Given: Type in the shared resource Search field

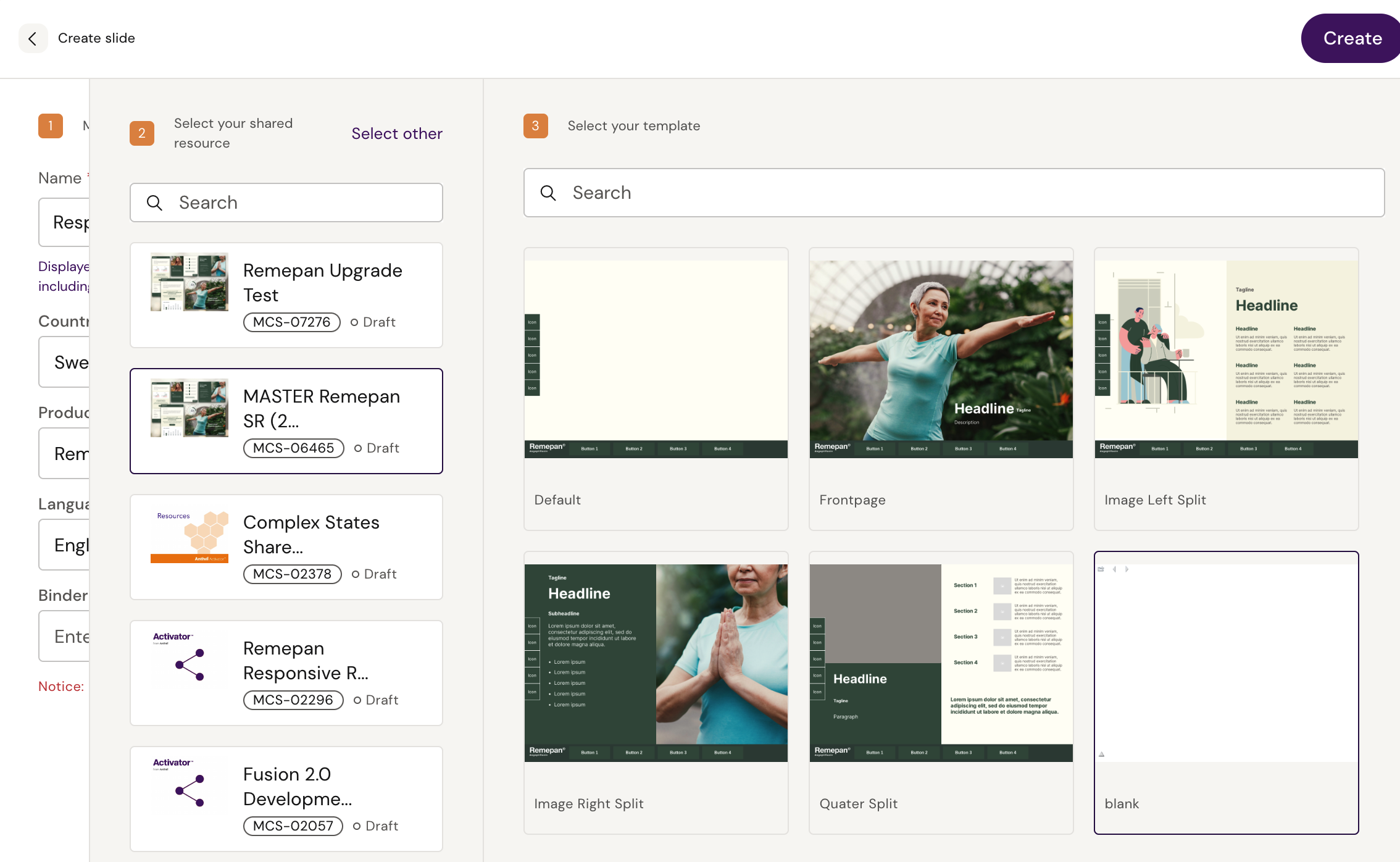Looking at the screenshot, I should point(302,203).
